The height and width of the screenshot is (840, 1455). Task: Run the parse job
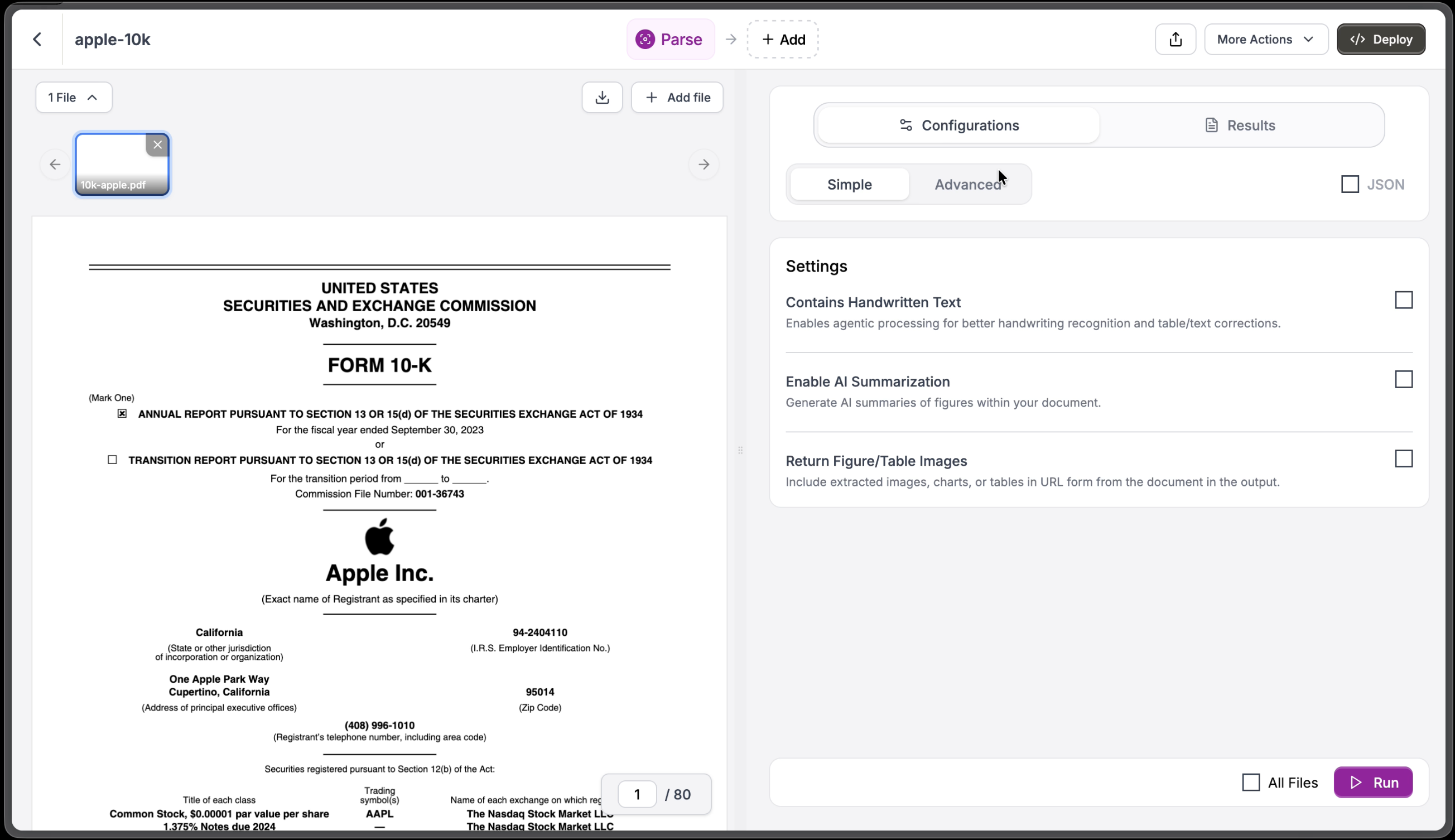(1374, 782)
